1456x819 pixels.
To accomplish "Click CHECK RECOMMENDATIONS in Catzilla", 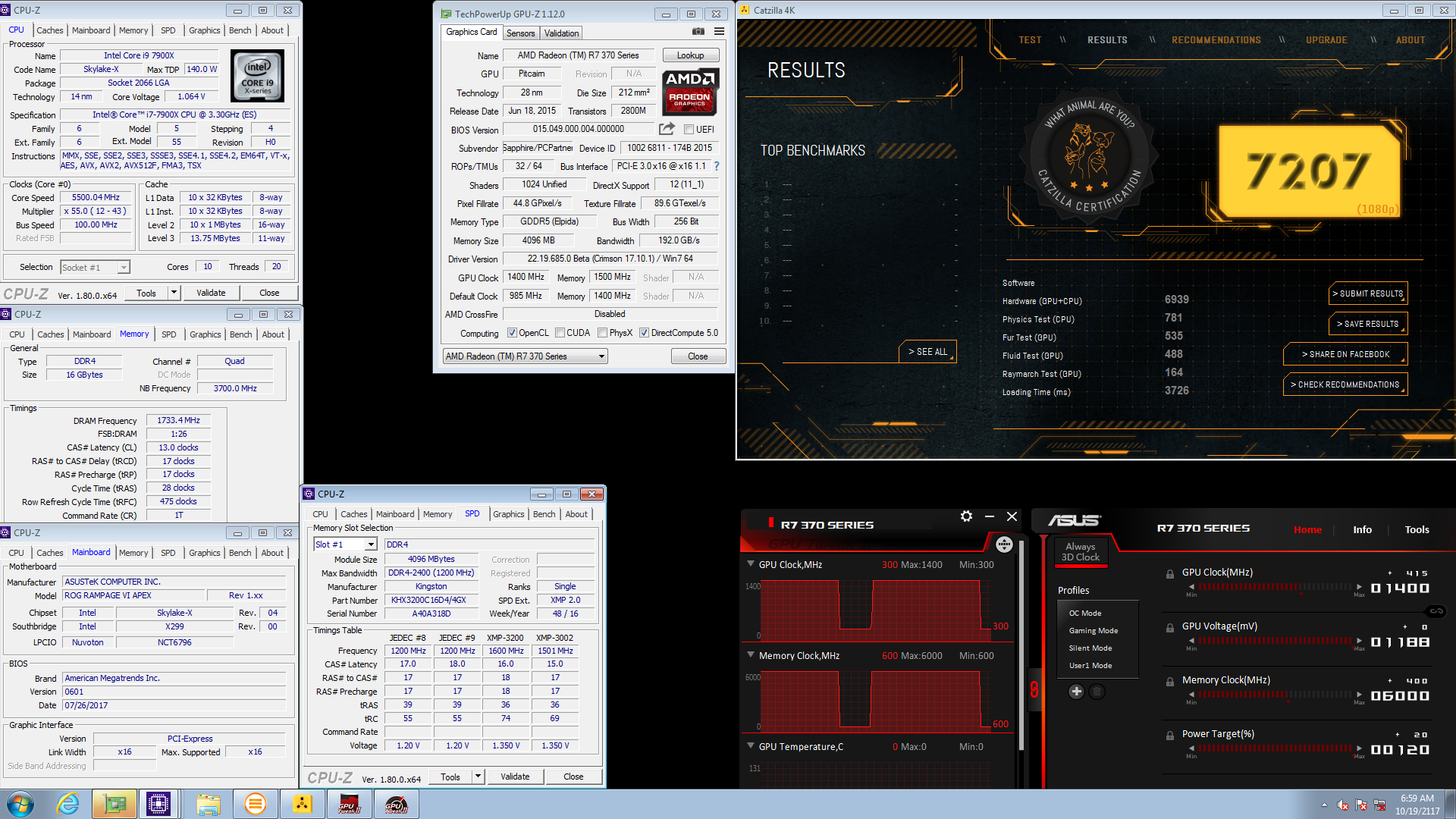I will [1345, 384].
